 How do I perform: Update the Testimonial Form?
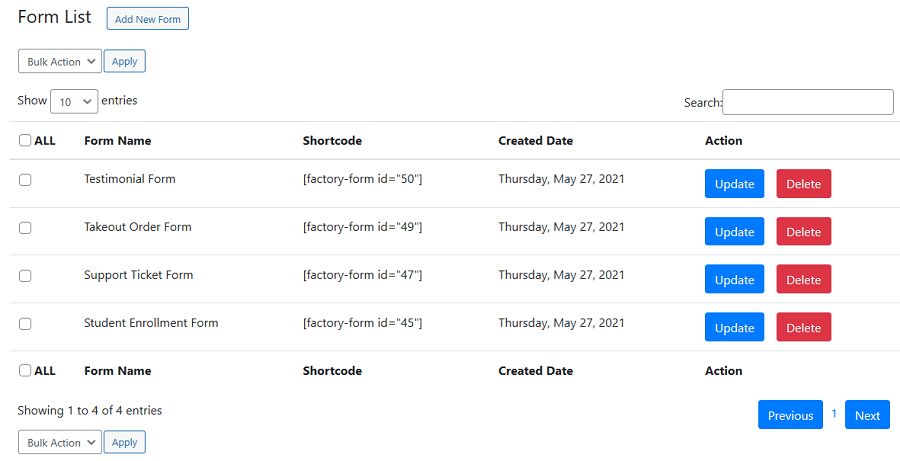[x=734, y=184]
